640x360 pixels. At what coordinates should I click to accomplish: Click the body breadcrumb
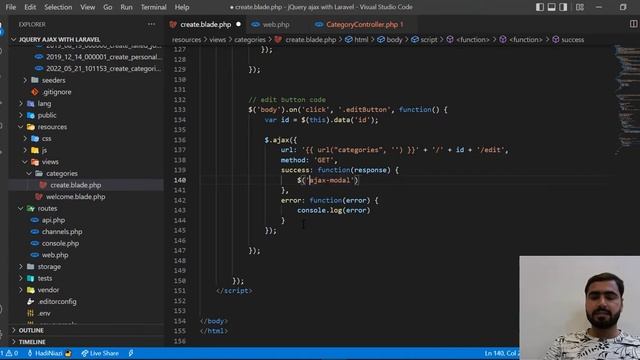[x=389, y=40]
